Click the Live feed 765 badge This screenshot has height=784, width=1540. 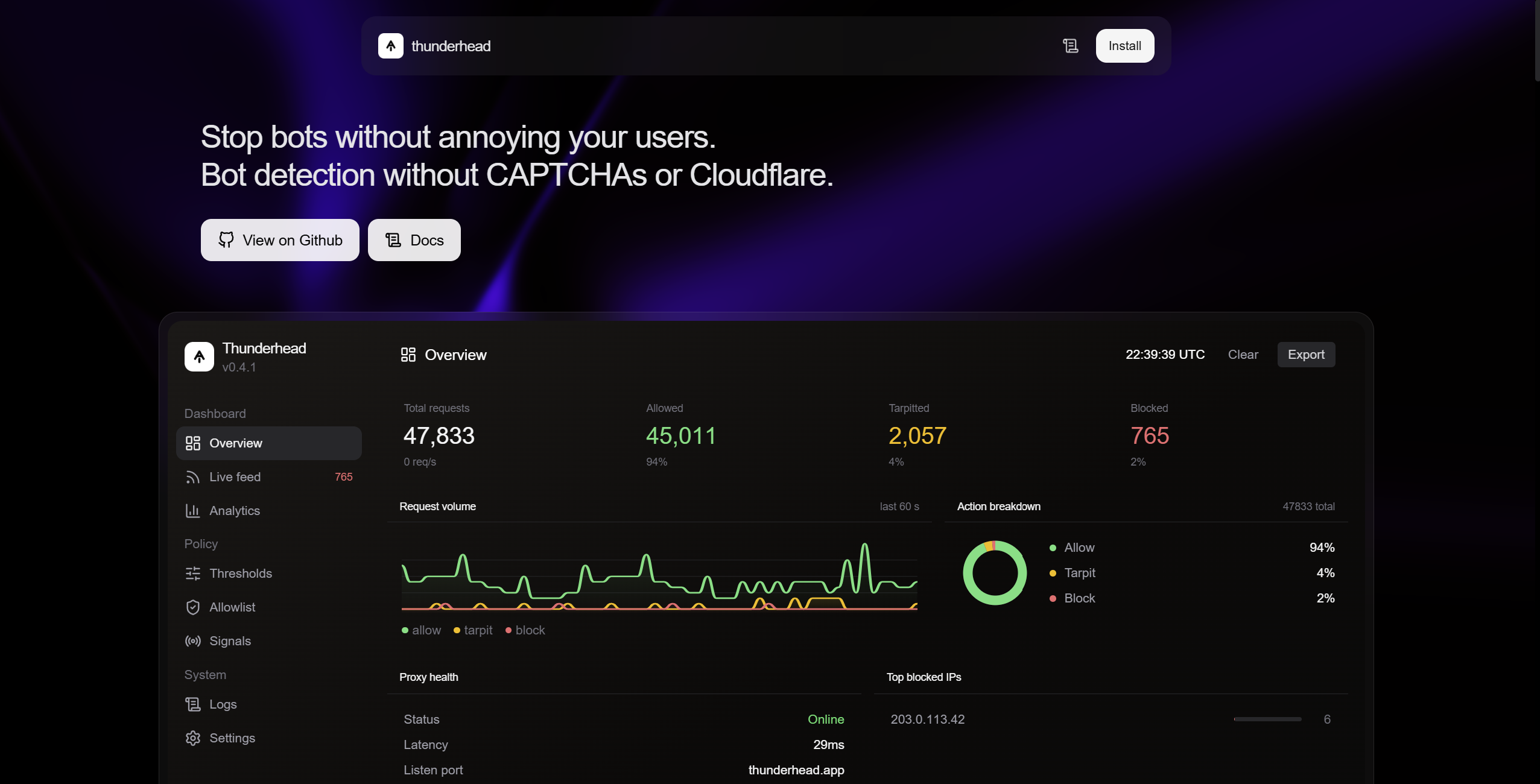pos(344,477)
